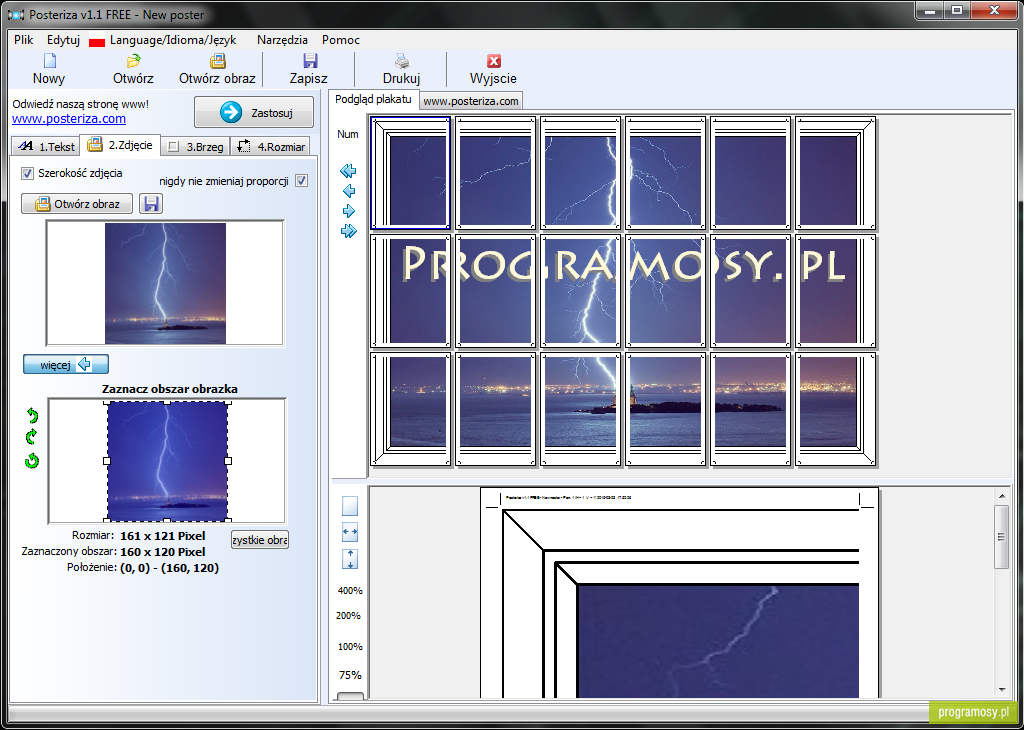
Task: Click the Num label
Action: click(347, 134)
